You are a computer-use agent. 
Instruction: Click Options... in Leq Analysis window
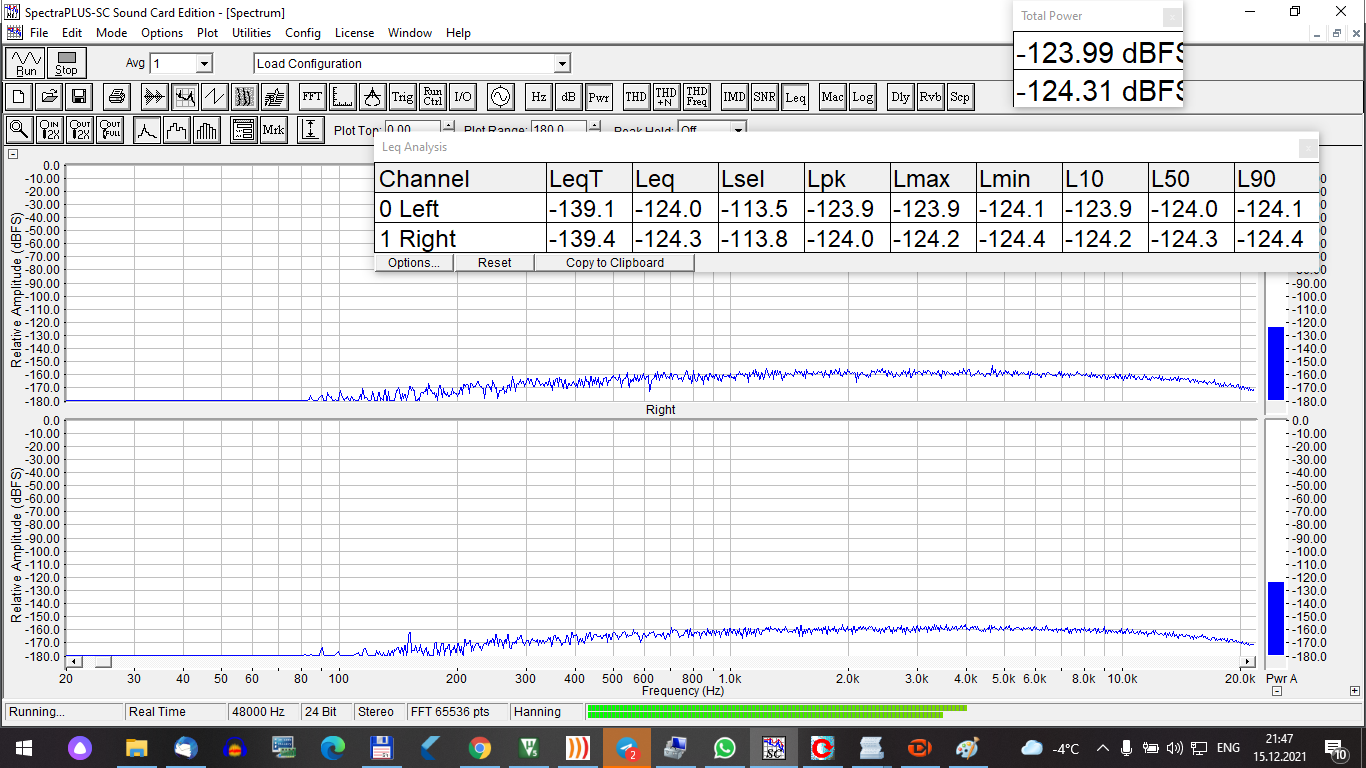(x=414, y=263)
